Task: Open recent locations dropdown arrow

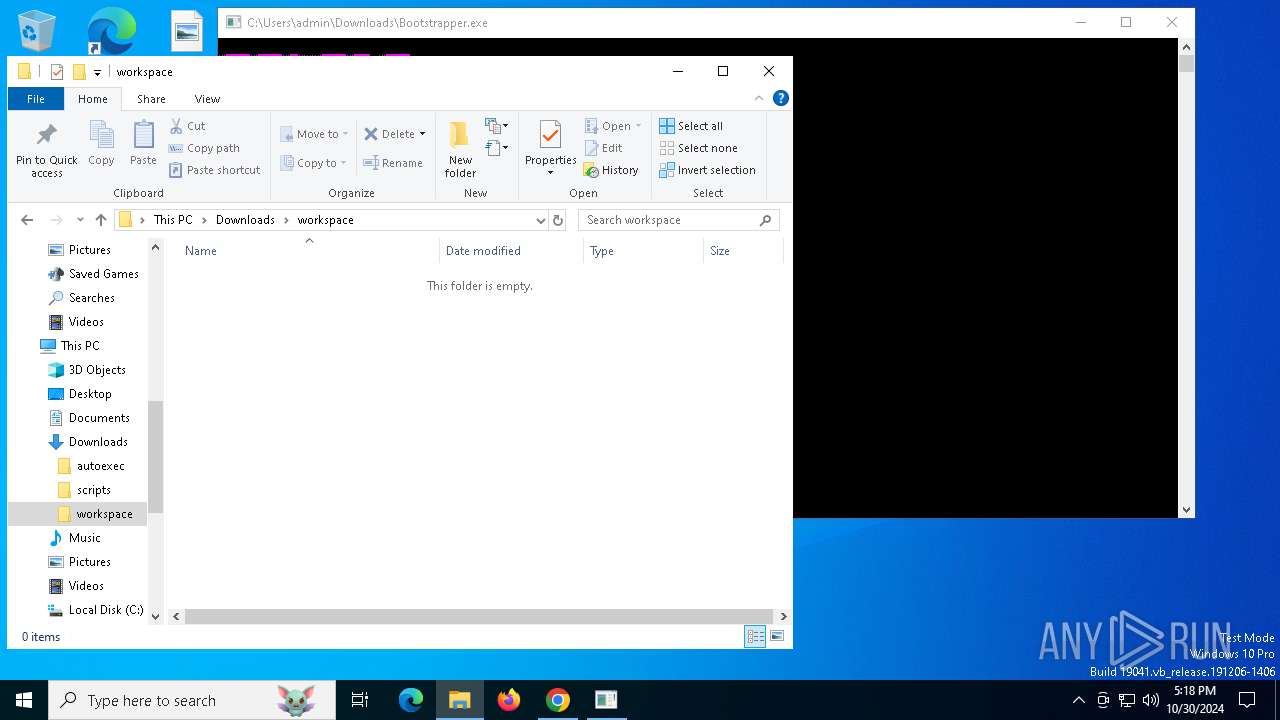Action: [x=80, y=220]
